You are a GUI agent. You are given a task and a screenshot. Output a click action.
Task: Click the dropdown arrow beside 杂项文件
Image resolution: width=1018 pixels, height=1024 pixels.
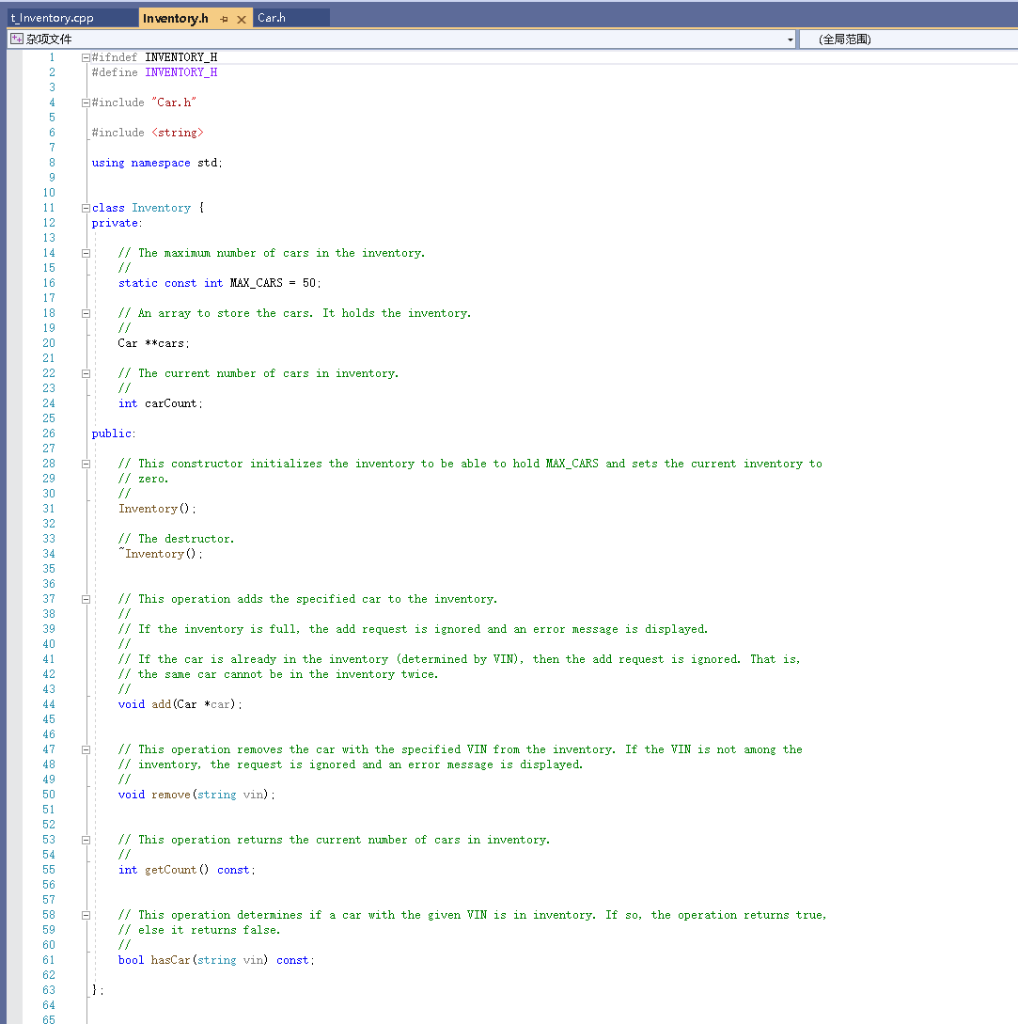pos(791,38)
